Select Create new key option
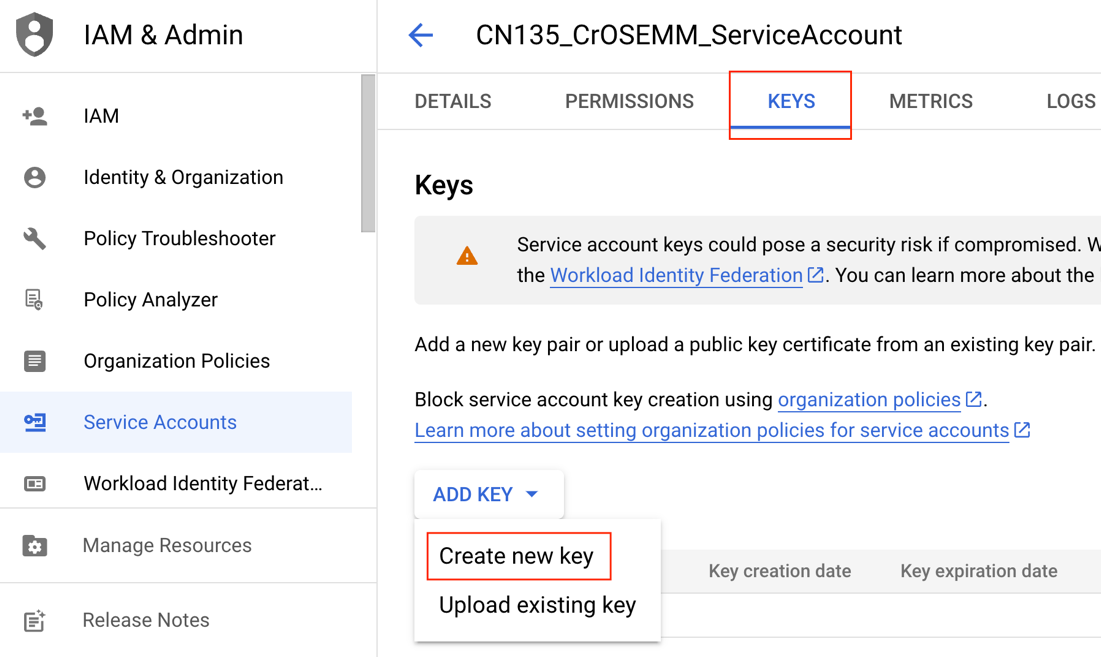The image size is (1101, 657). [x=517, y=556]
